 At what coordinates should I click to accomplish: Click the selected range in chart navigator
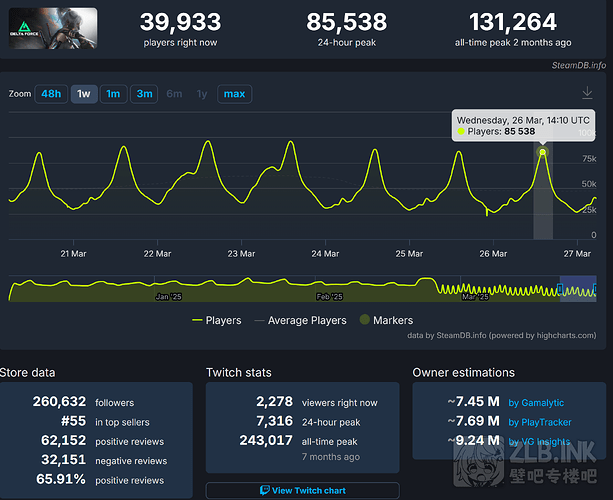click(x=577, y=289)
